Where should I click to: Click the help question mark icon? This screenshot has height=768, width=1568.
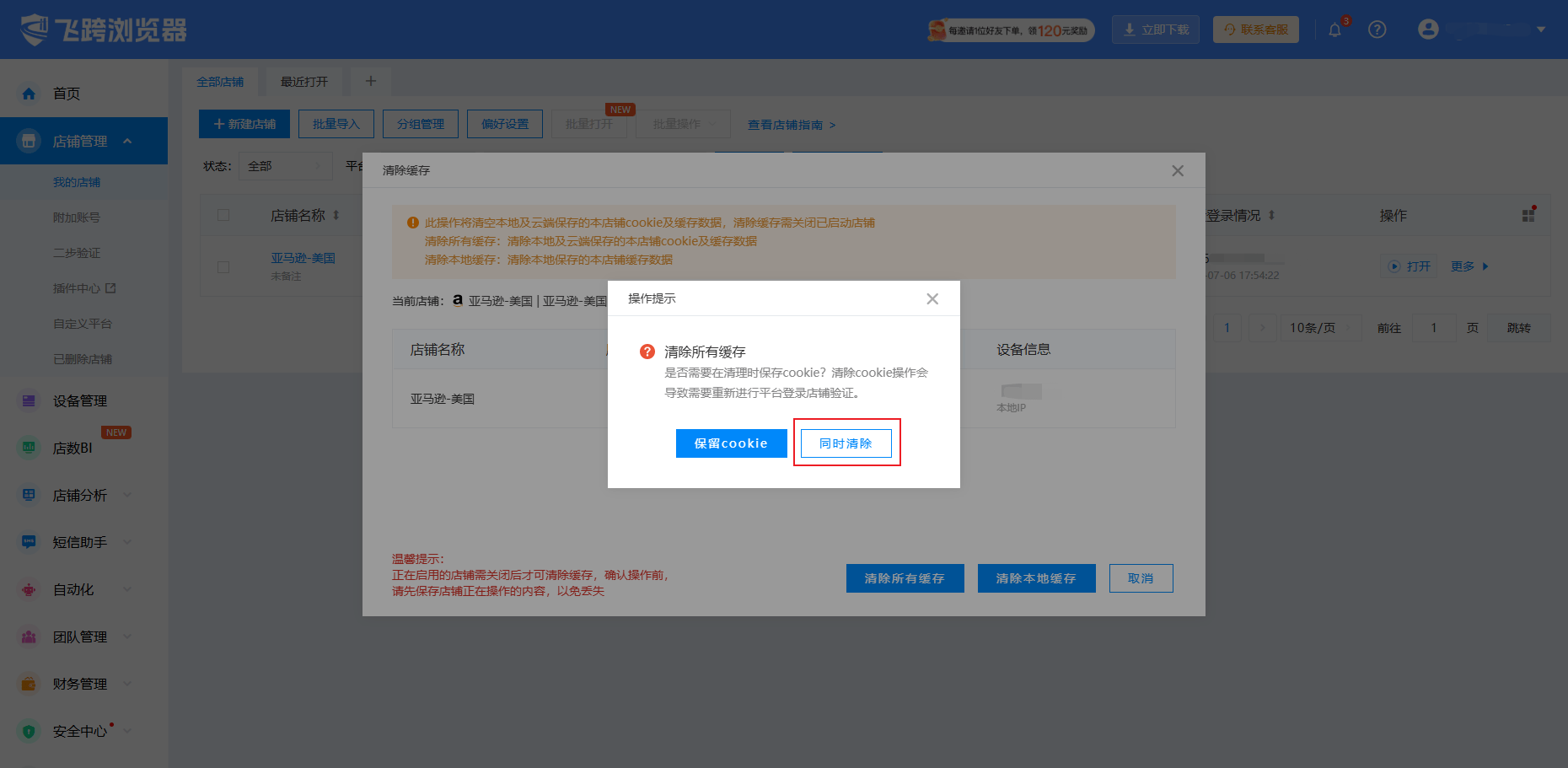pyautogui.click(x=1377, y=30)
